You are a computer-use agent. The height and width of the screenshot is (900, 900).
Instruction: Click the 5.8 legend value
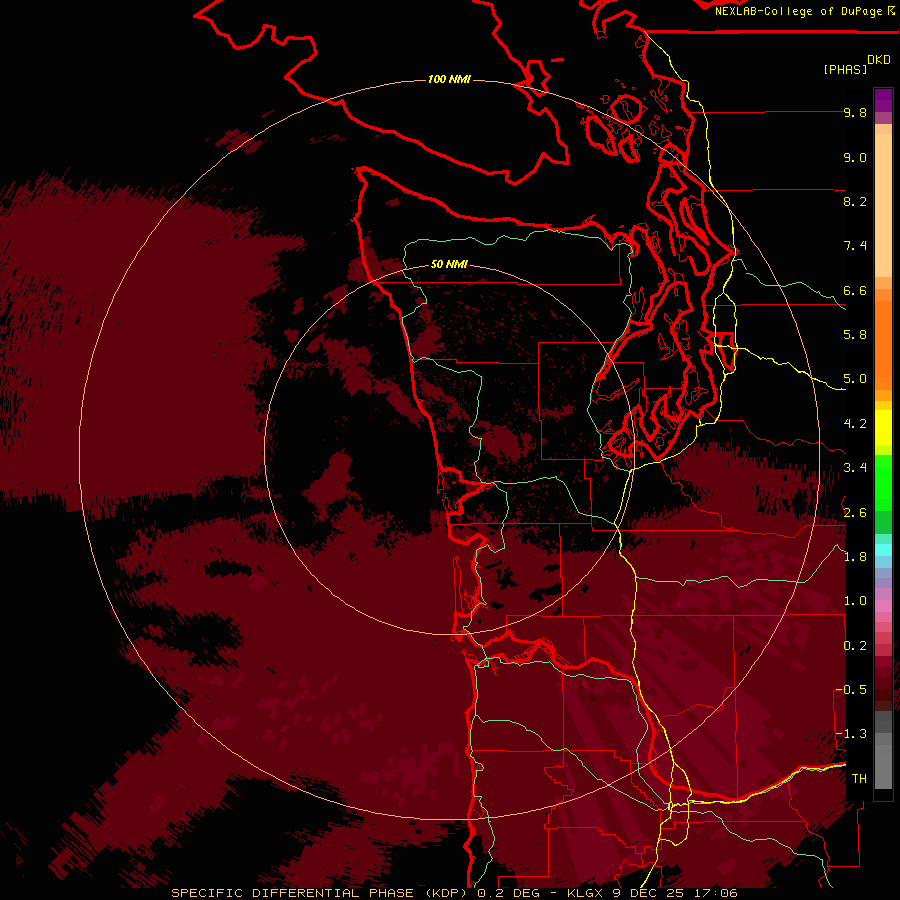click(x=855, y=335)
